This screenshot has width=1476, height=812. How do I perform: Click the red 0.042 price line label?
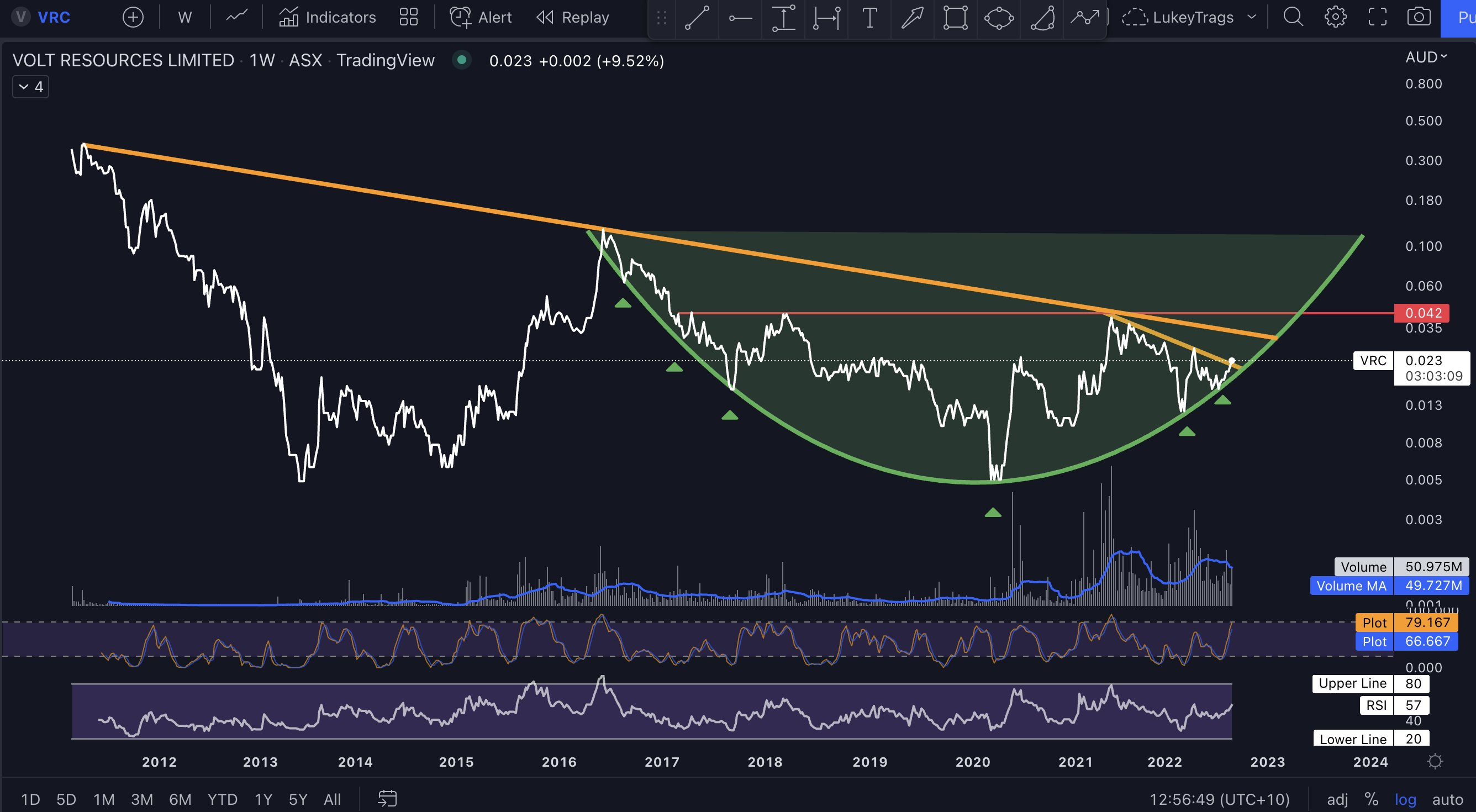tap(1422, 313)
